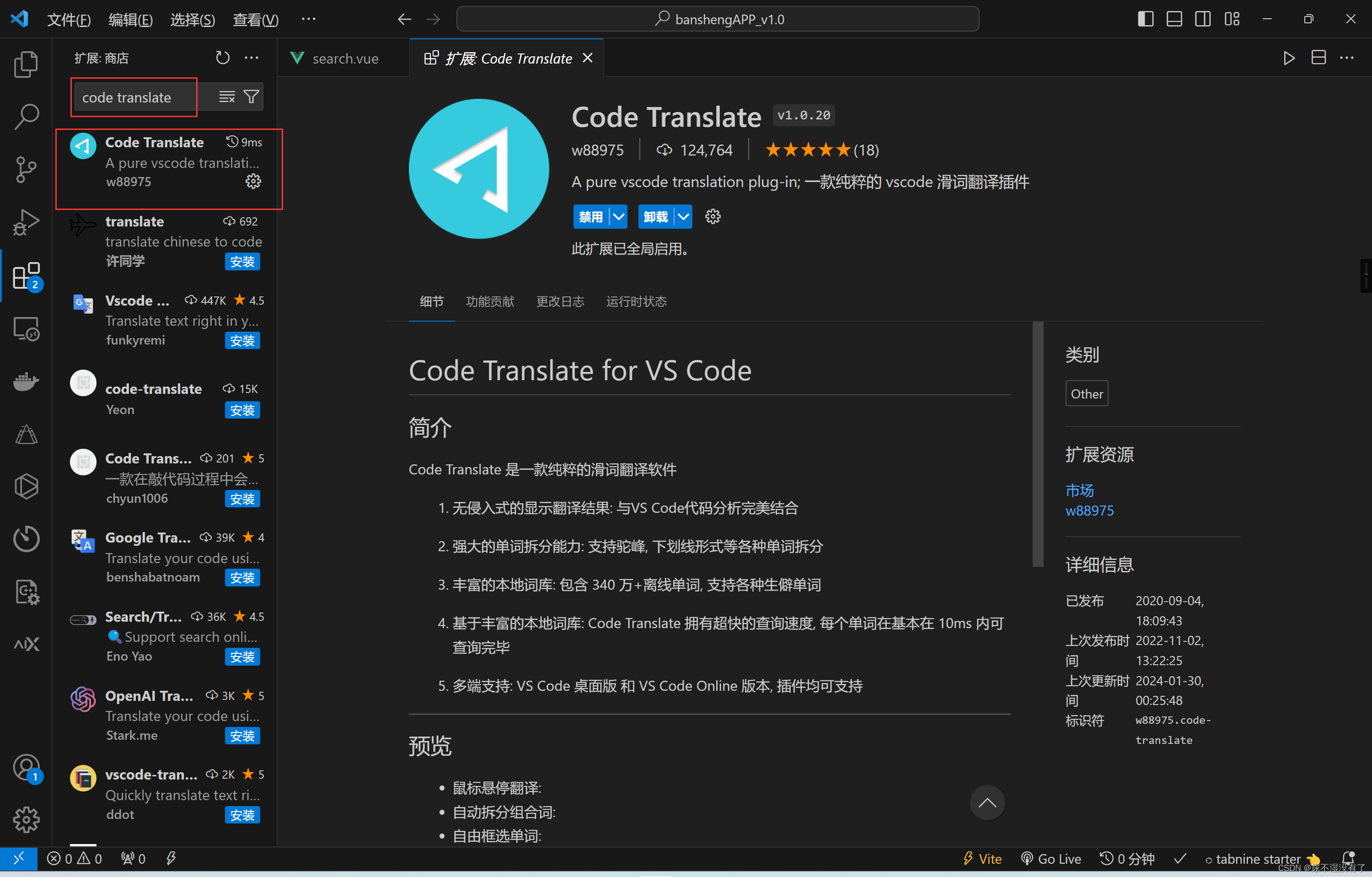This screenshot has height=877, width=1372.
Task: Open the File menu
Action: point(69,19)
